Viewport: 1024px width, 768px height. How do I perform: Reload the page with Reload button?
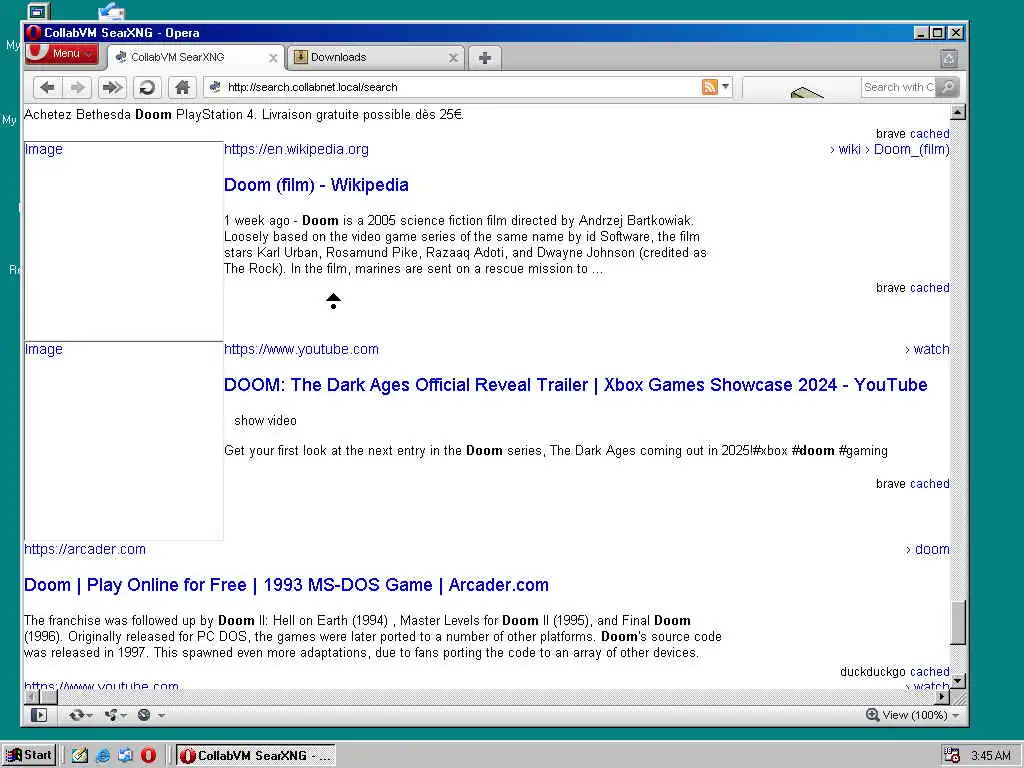(148, 87)
